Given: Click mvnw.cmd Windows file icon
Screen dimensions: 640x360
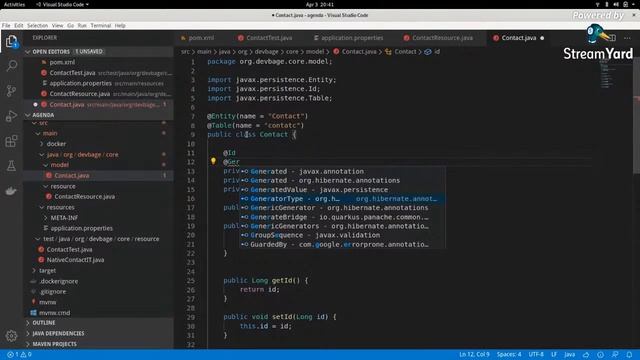Looking at the screenshot, I should tap(33, 313).
